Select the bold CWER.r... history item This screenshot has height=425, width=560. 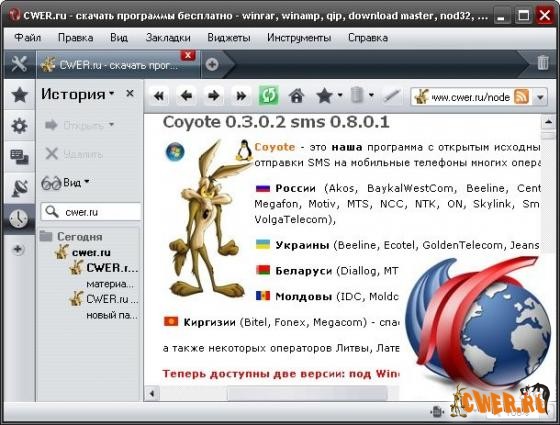pyautogui.click(x=104, y=268)
